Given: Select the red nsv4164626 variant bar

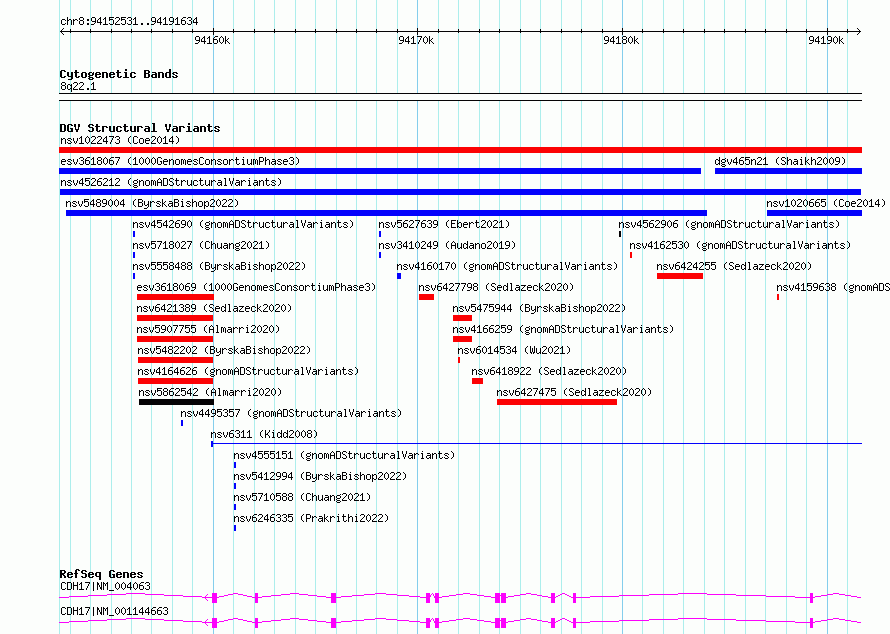Looking at the screenshot, I should click(x=175, y=381).
